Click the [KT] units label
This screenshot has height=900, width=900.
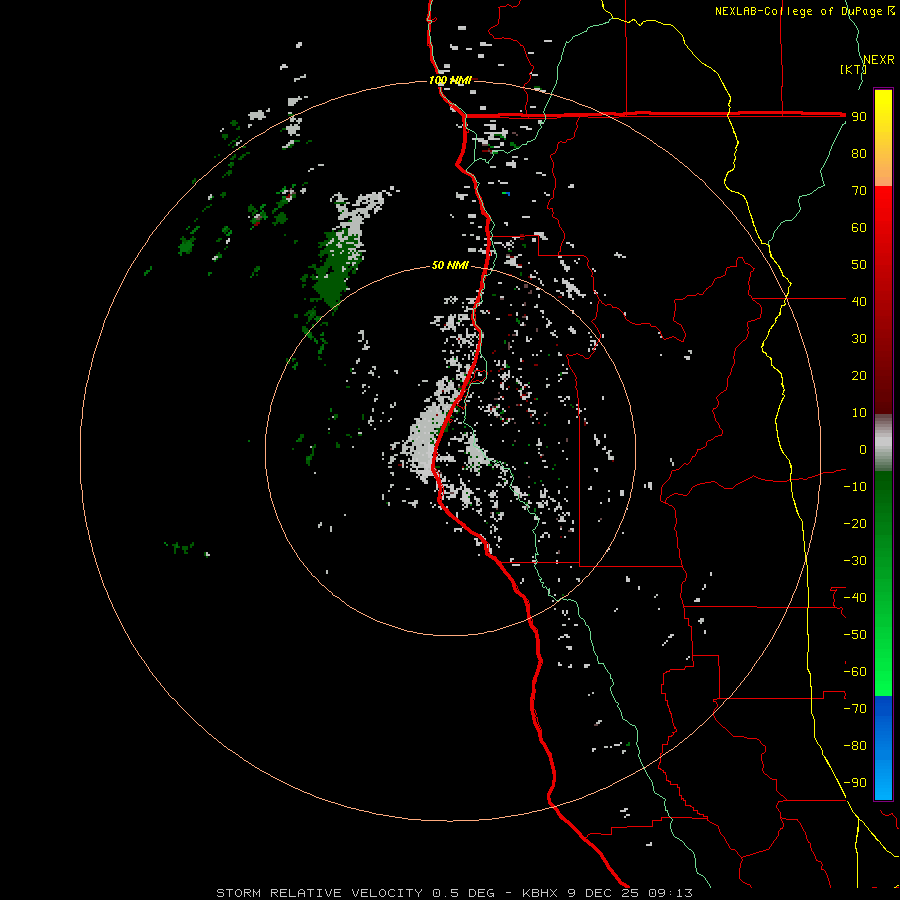point(853,69)
